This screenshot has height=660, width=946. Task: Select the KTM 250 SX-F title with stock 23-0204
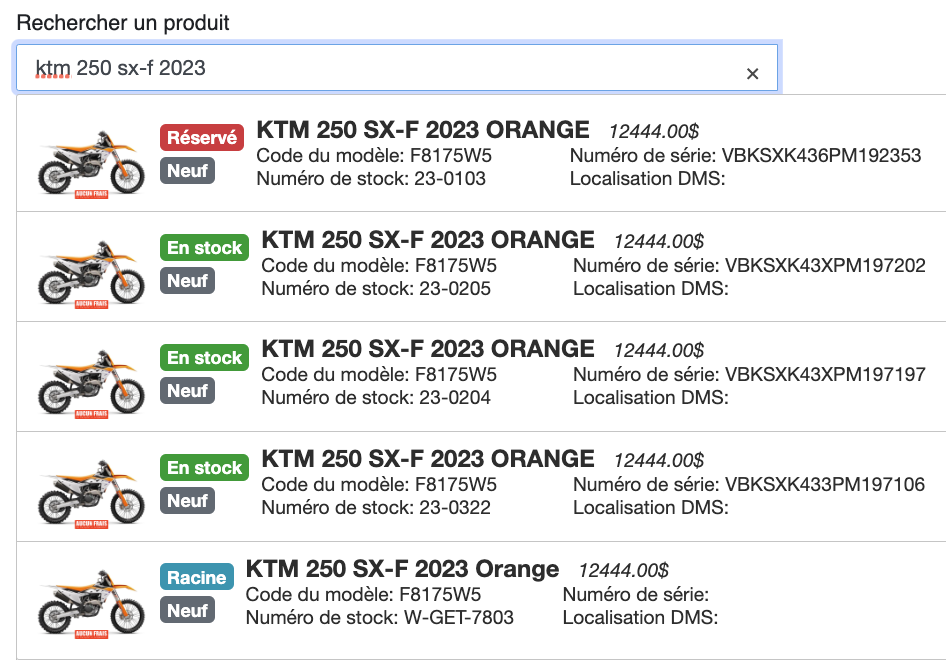click(428, 349)
